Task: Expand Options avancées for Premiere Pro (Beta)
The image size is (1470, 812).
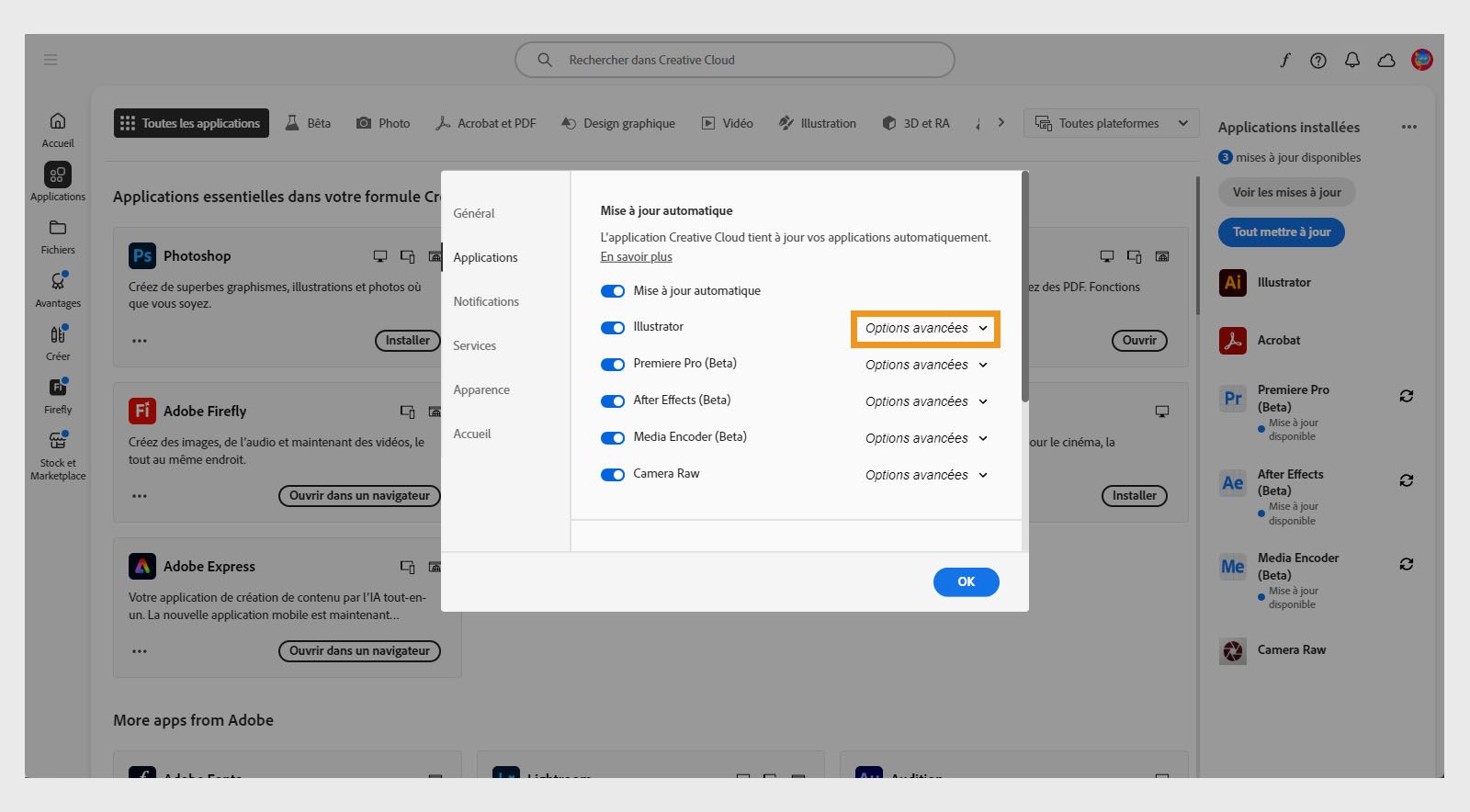Action: [x=926, y=365]
